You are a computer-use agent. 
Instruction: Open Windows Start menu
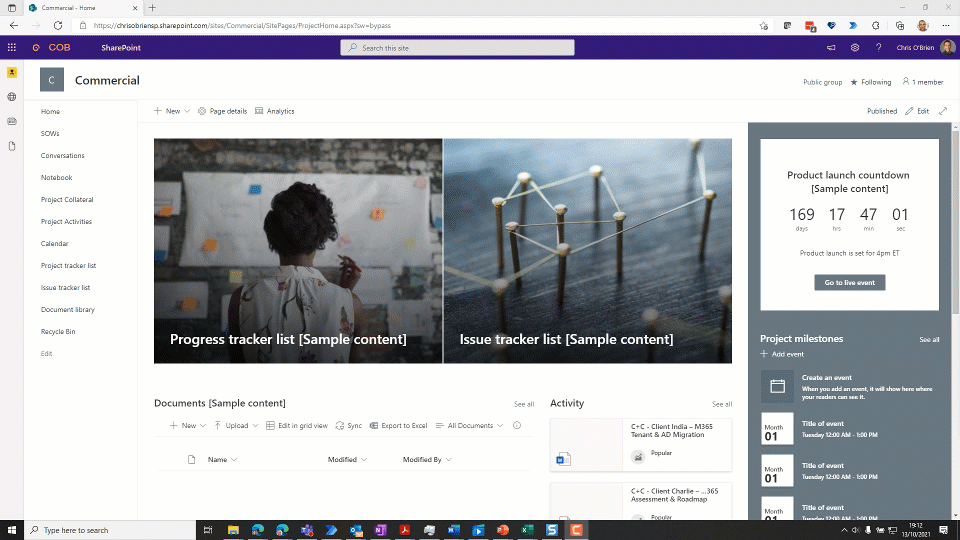(x=12, y=530)
